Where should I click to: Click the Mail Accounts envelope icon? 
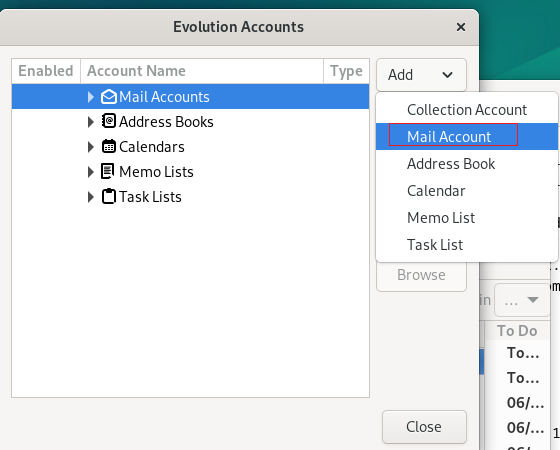[109, 97]
